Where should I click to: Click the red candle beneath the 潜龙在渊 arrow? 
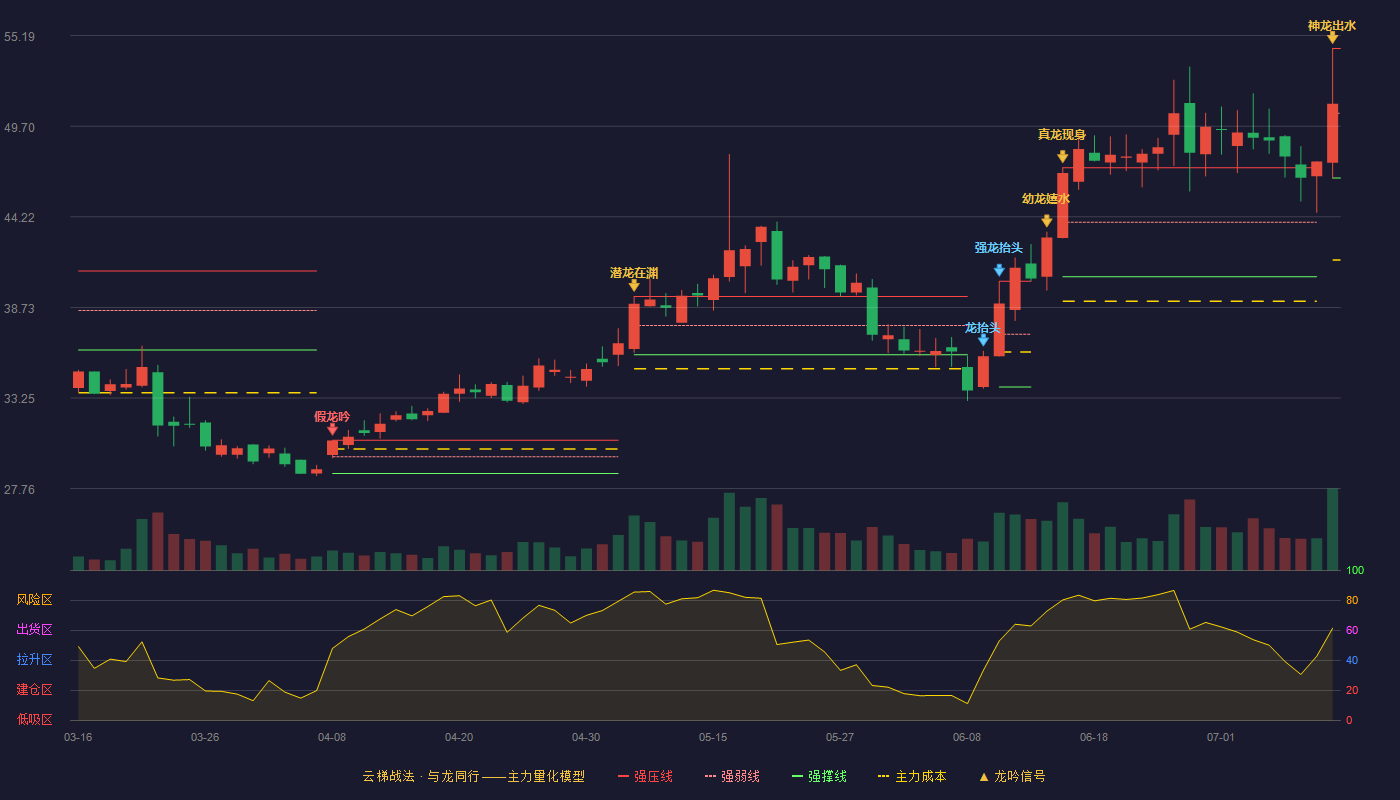coord(634,326)
